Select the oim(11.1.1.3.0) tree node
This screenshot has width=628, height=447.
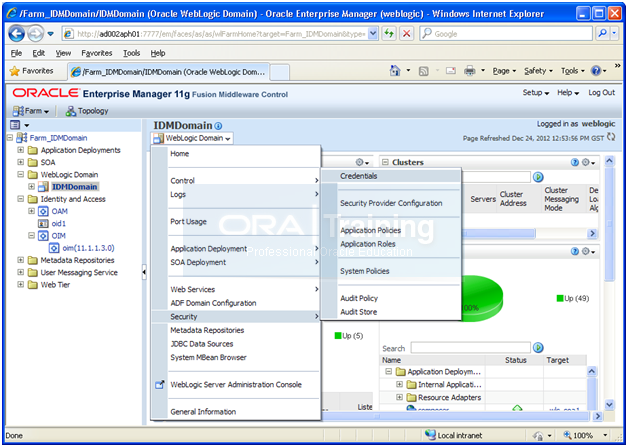coord(88,248)
